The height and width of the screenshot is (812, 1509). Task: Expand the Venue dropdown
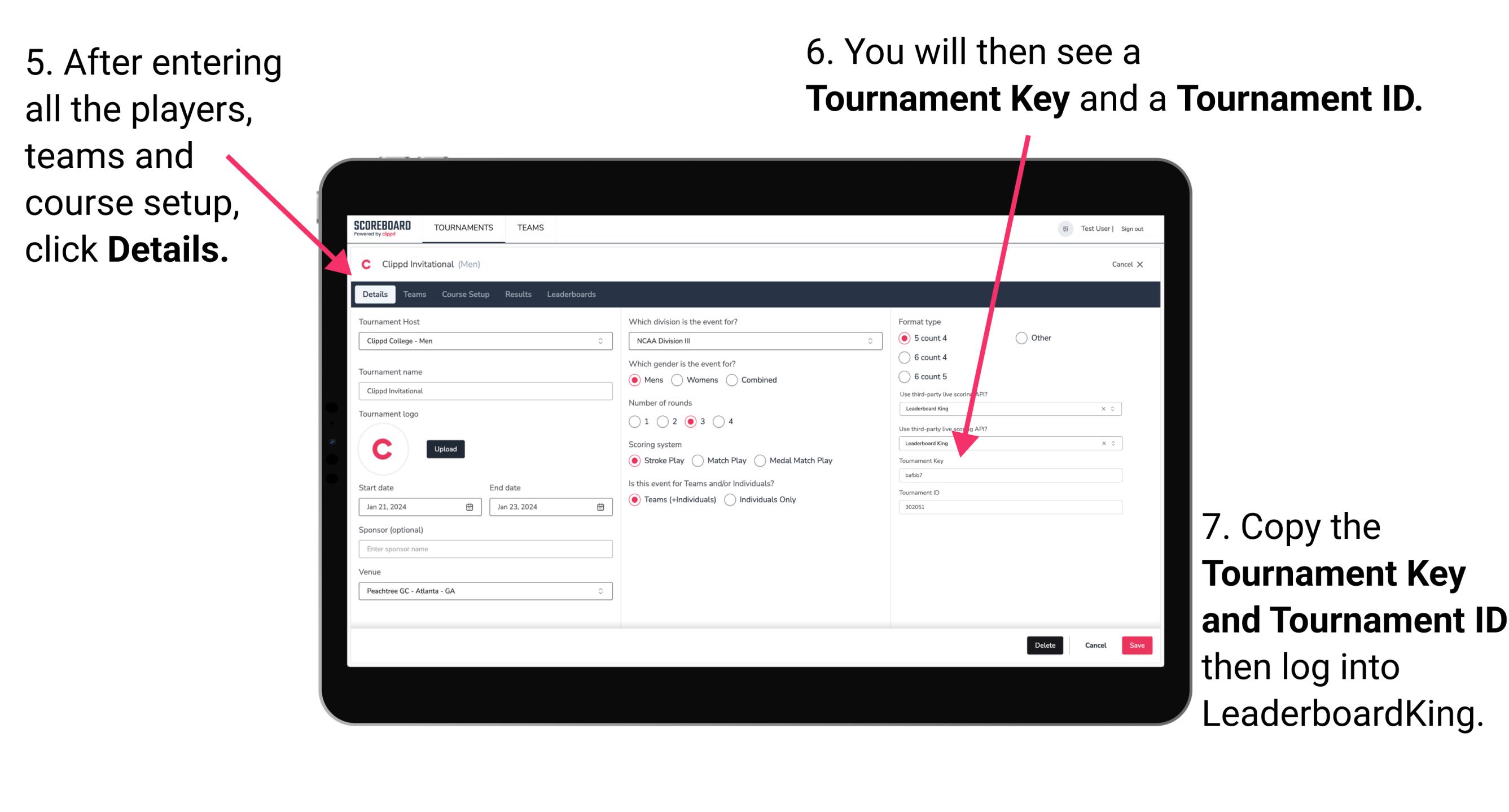601,591
